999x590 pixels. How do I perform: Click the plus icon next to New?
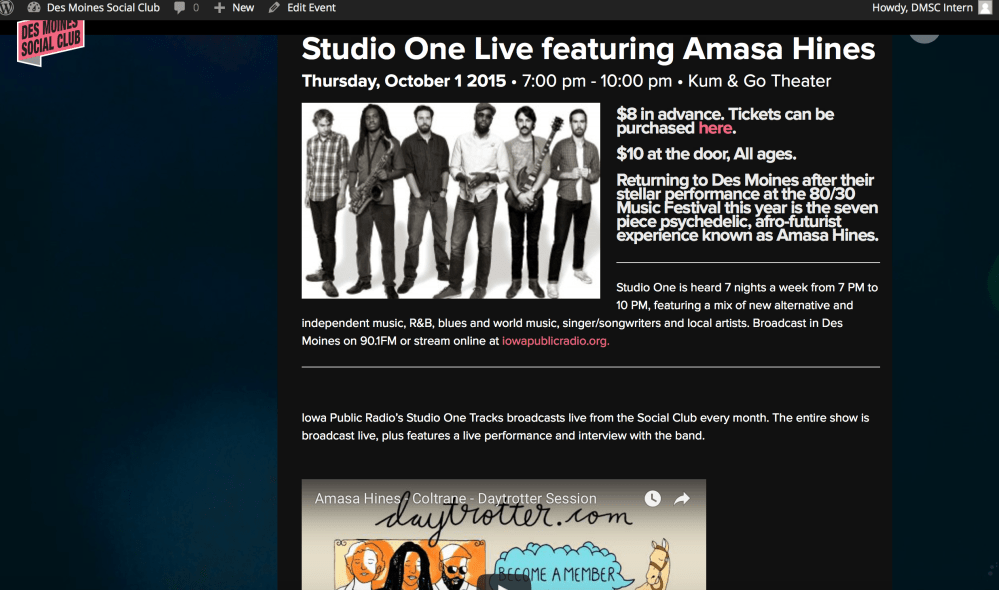(219, 8)
